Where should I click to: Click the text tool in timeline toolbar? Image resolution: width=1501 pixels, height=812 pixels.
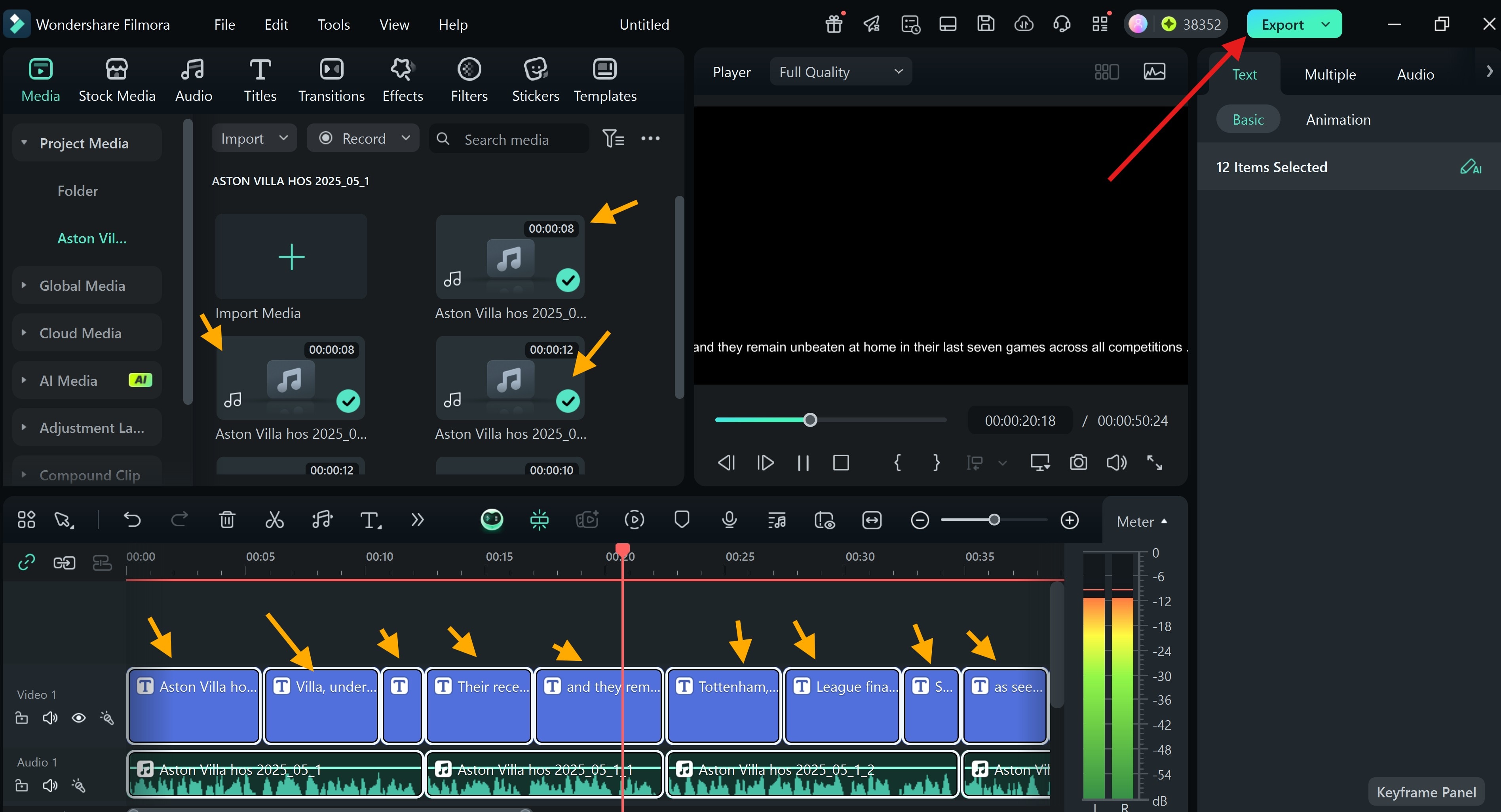click(x=370, y=520)
